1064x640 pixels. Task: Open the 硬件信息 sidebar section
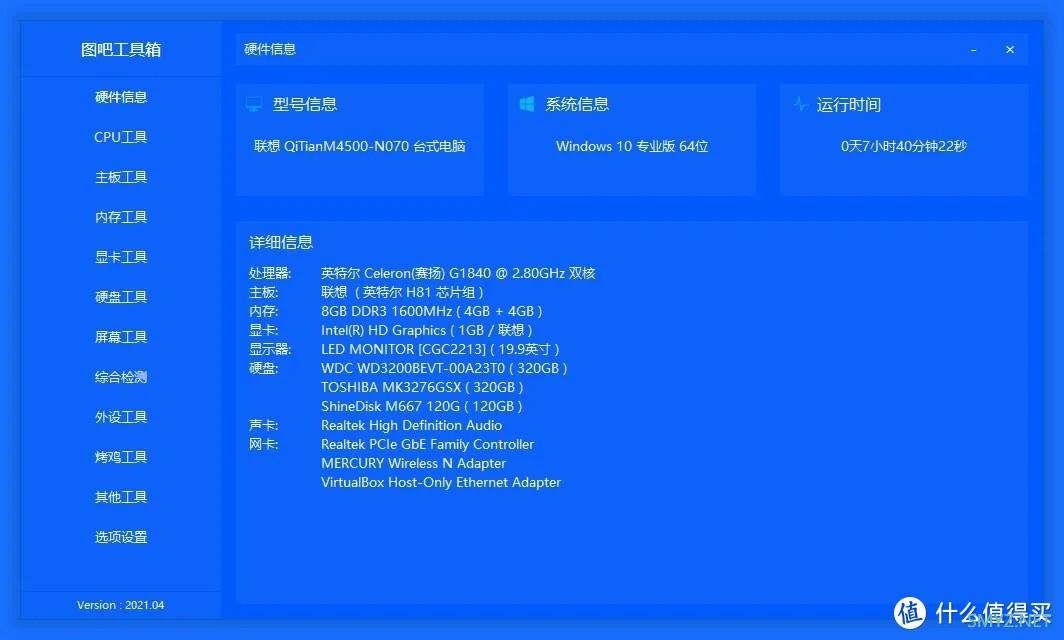121,97
